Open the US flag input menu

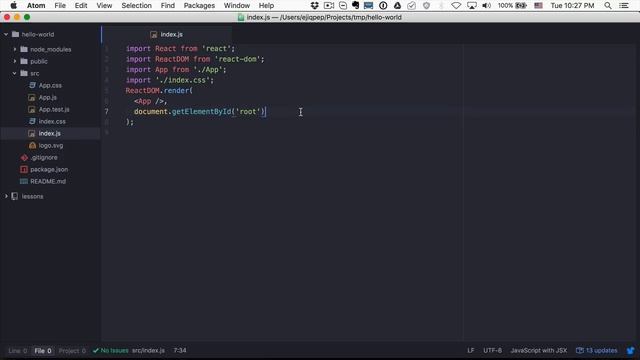538,5
